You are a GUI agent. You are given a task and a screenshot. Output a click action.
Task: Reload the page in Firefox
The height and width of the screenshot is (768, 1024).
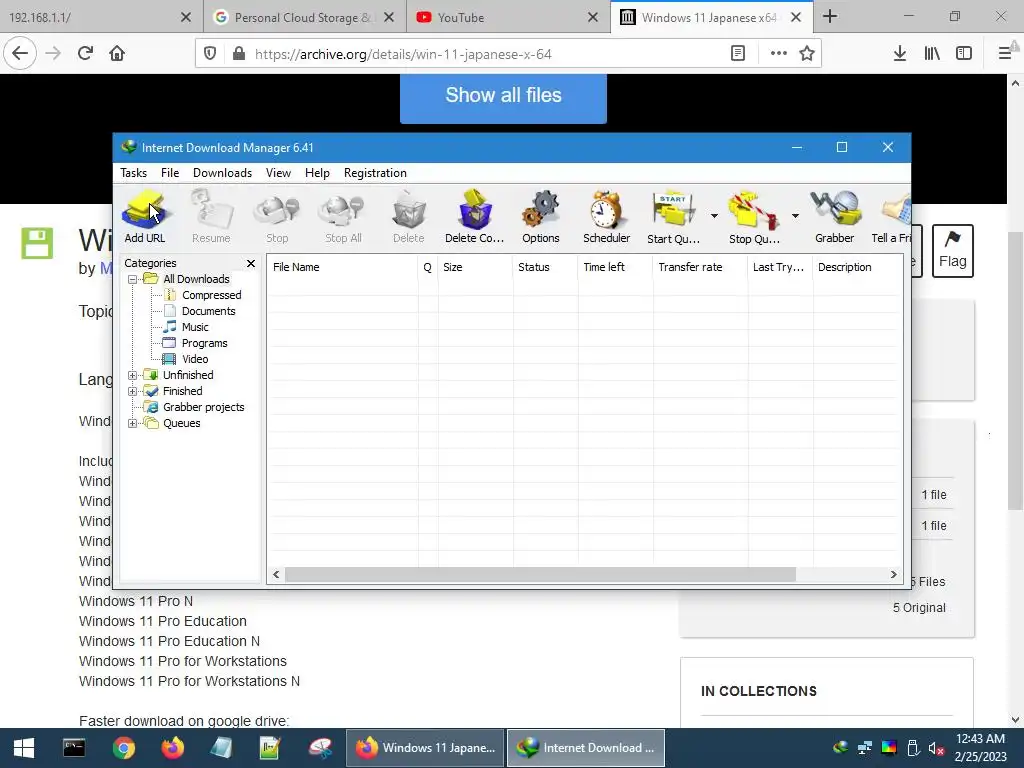[x=86, y=54]
